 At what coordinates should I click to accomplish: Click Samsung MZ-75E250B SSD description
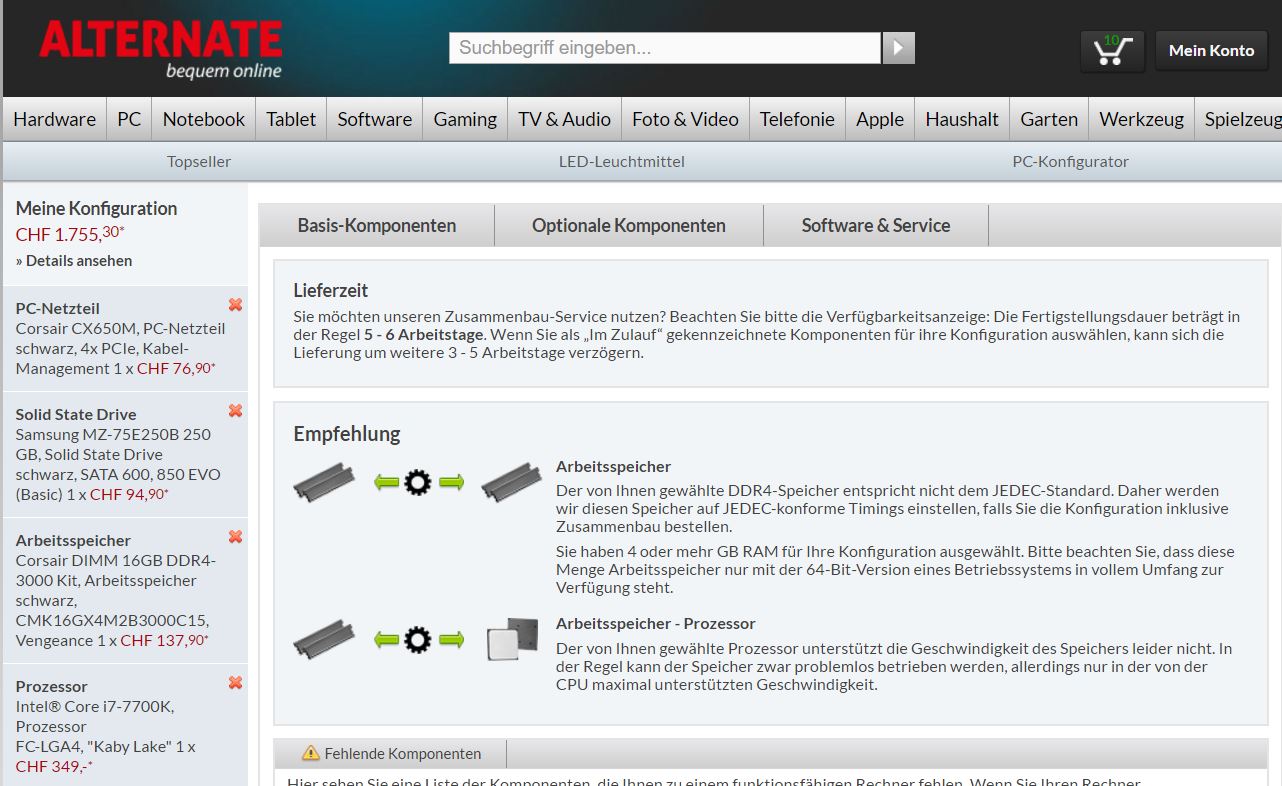coord(118,464)
